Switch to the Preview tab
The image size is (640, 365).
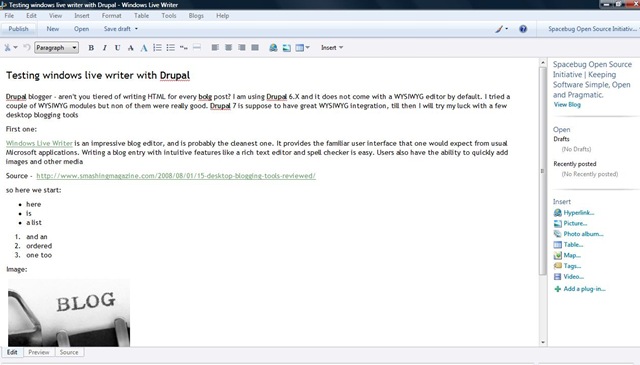[39, 352]
